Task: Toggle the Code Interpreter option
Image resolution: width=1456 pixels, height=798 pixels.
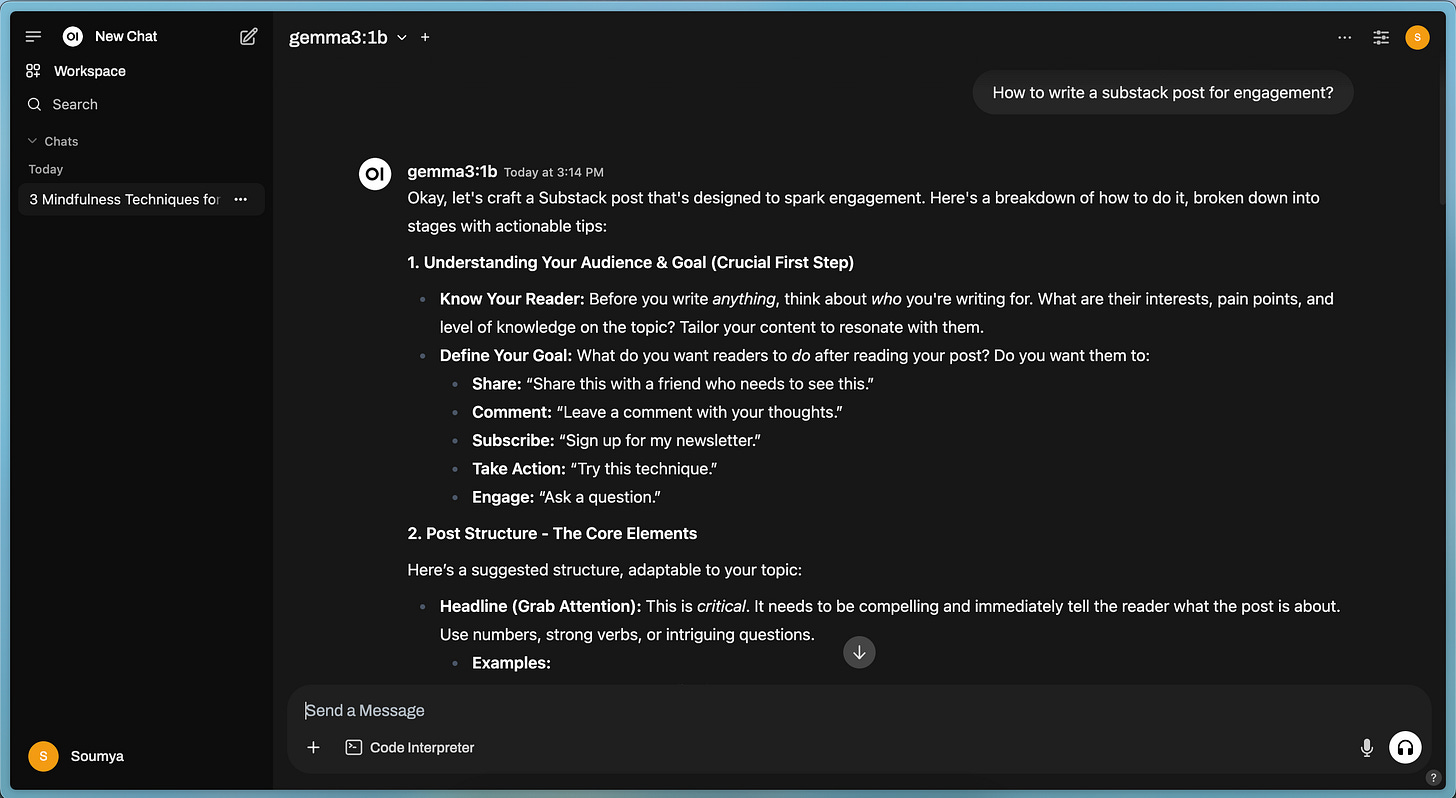Action: pos(410,747)
